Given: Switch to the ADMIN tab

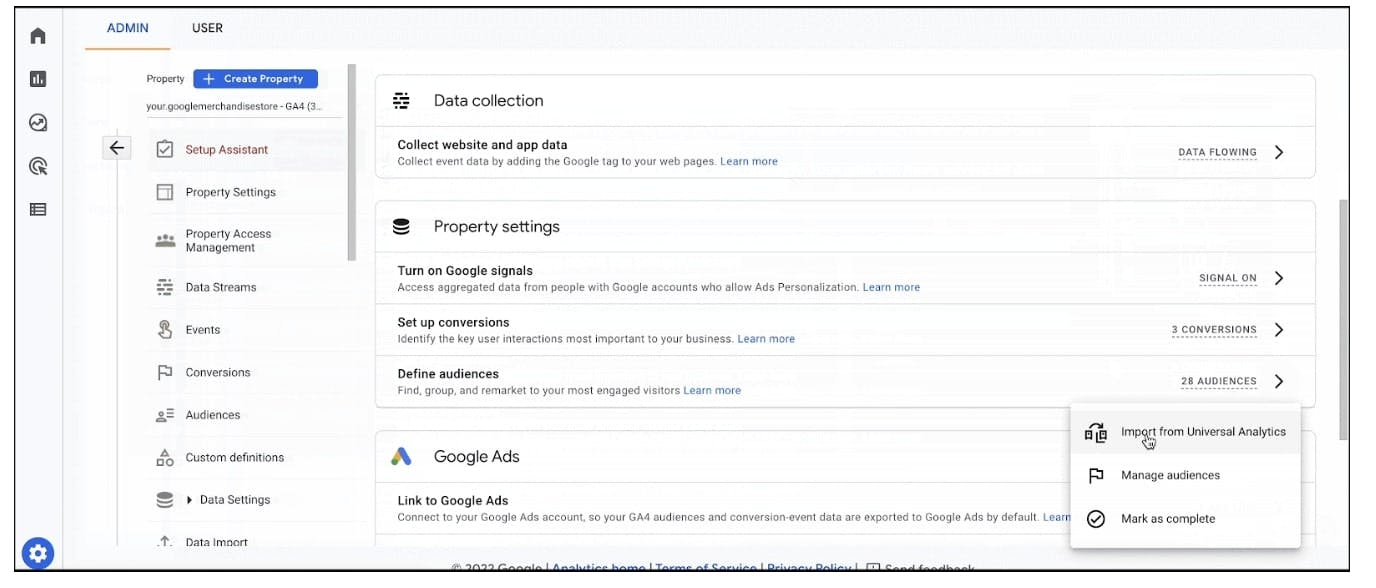Looking at the screenshot, I should 128,28.
